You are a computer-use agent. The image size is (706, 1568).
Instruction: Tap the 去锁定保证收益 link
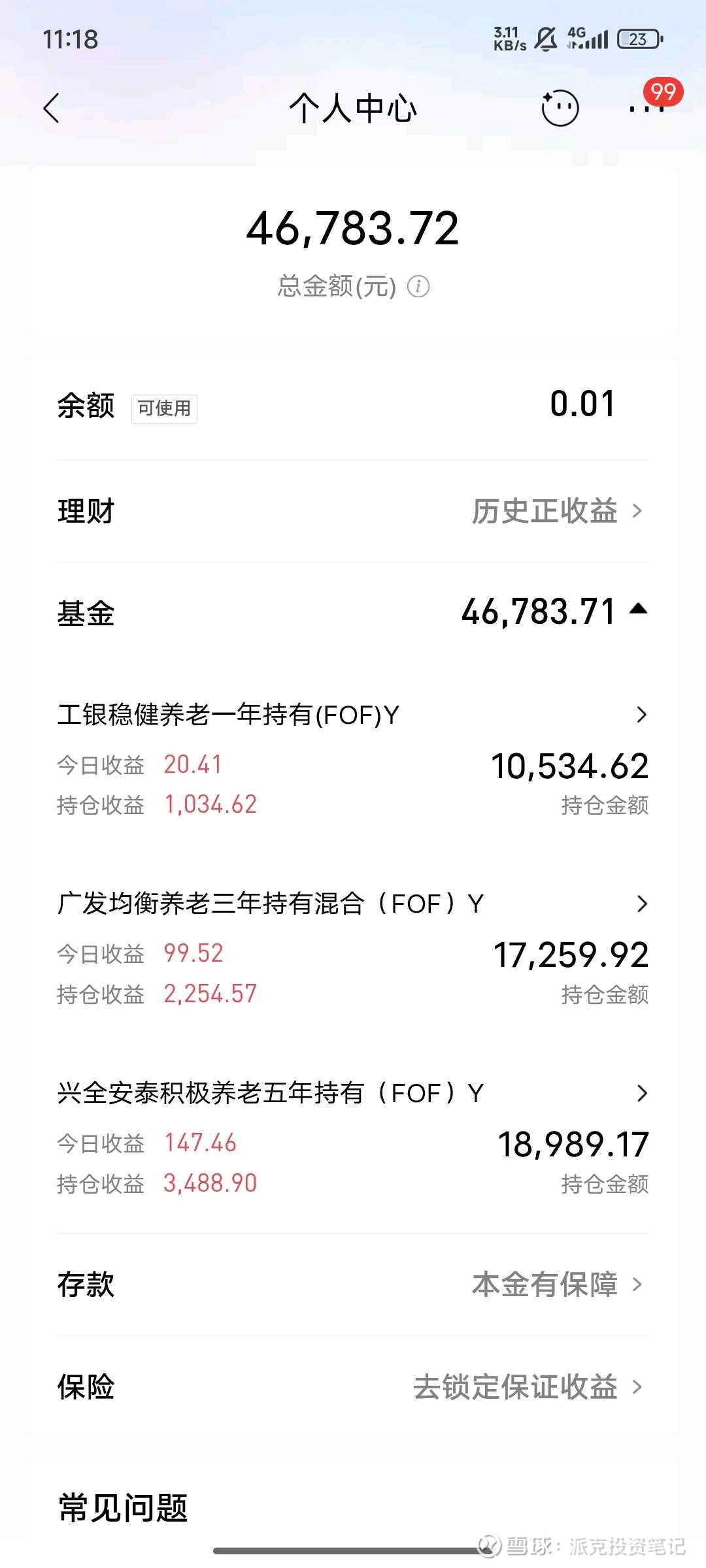pyautogui.click(x=515, y=1386)
